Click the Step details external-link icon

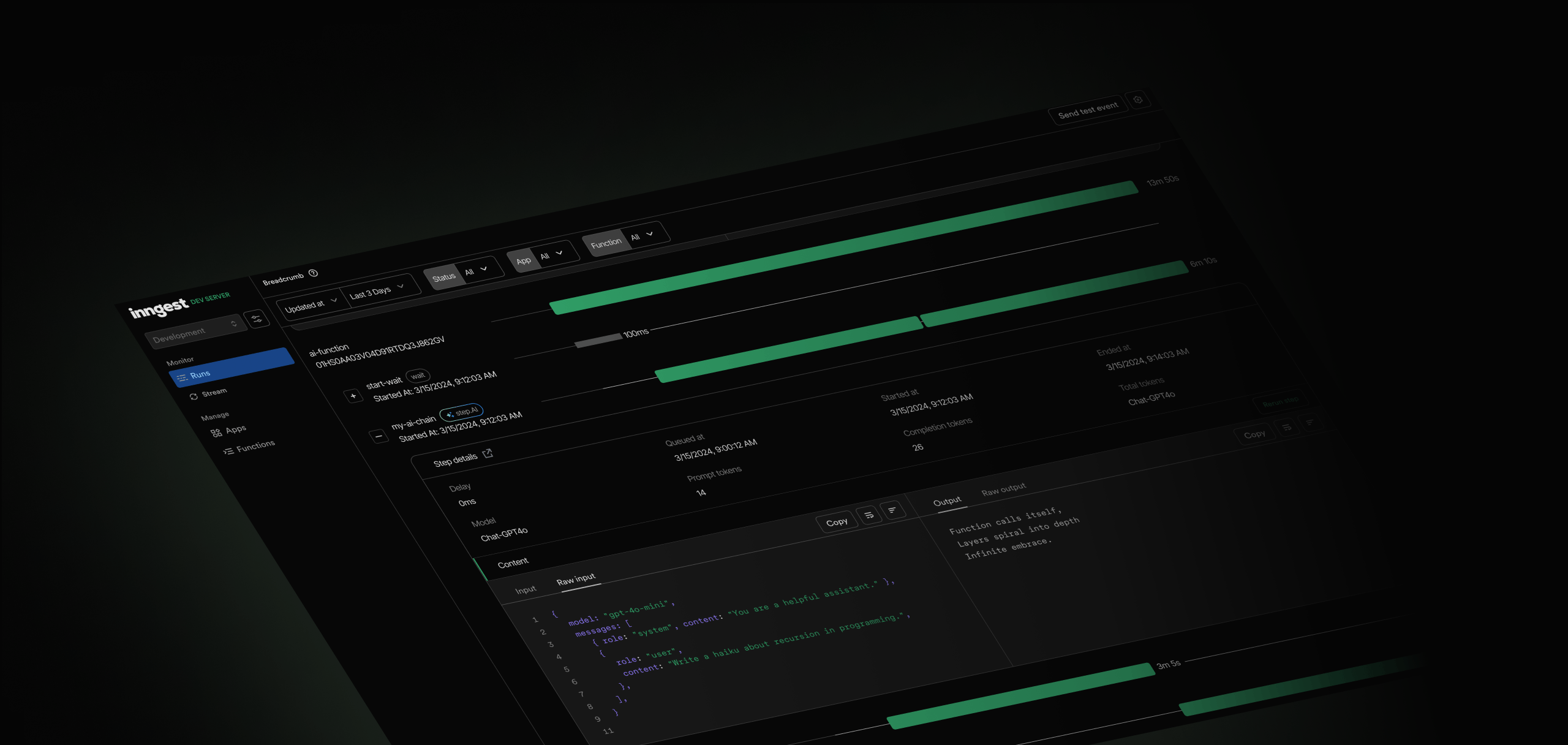488,453
